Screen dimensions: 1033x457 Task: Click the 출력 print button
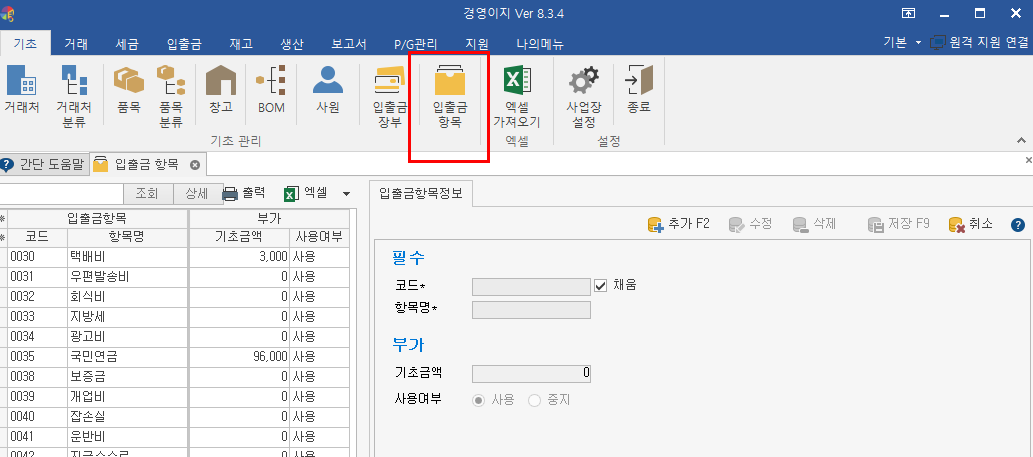pyautogui.click(x=244, y=193)
